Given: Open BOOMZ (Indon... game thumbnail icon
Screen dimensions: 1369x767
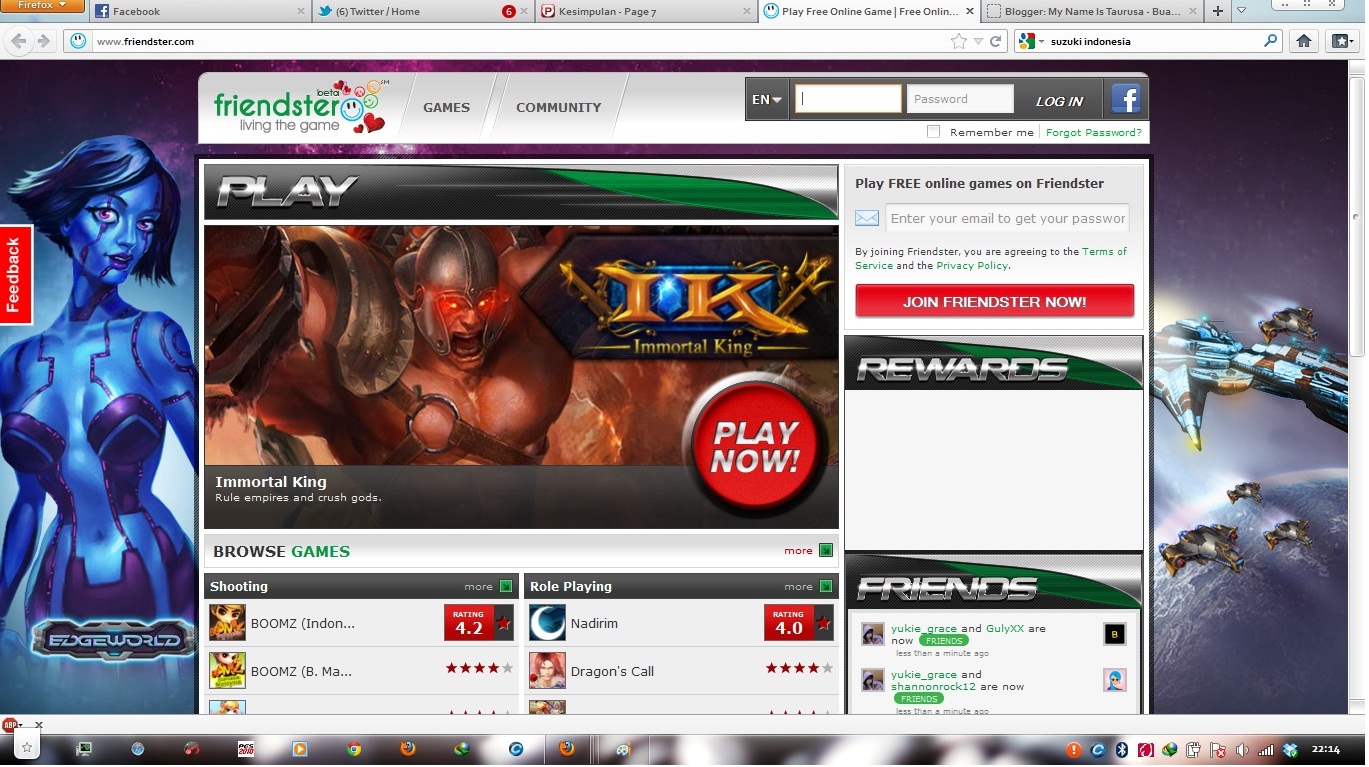Looking at the screenshot, I should [x=227, y=623].
